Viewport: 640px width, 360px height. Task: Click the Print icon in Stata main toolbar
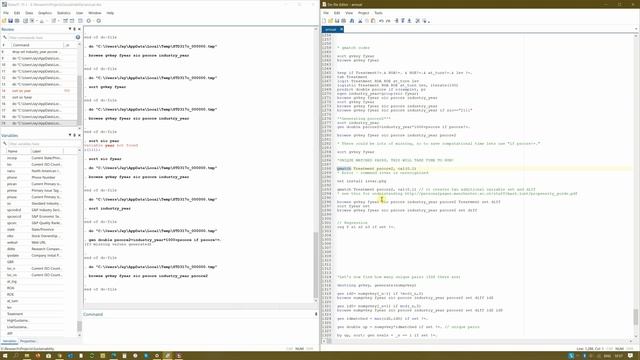click(17, 21)
